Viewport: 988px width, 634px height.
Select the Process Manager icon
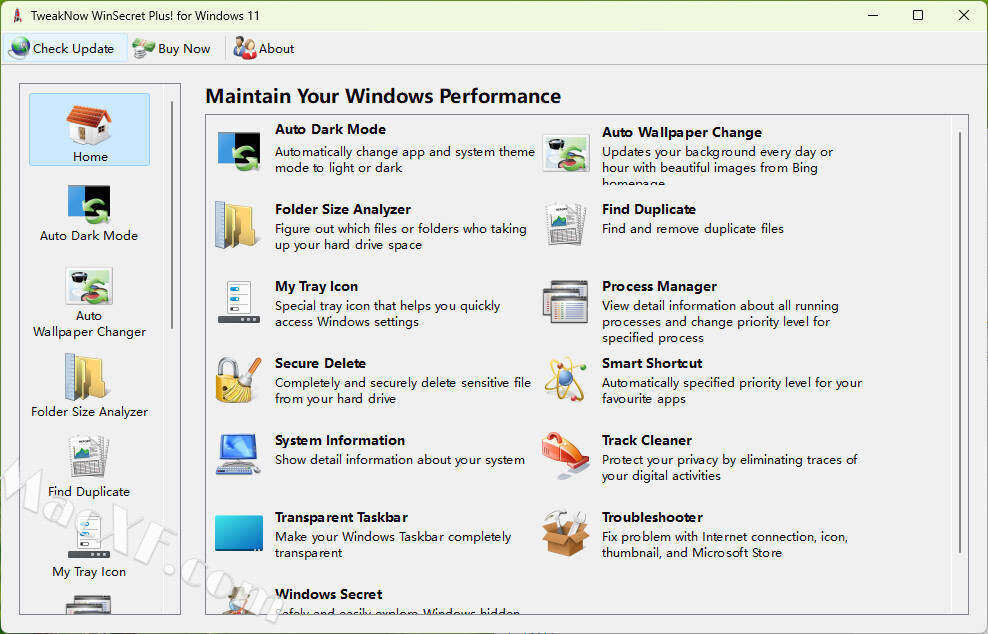[566, 303]
